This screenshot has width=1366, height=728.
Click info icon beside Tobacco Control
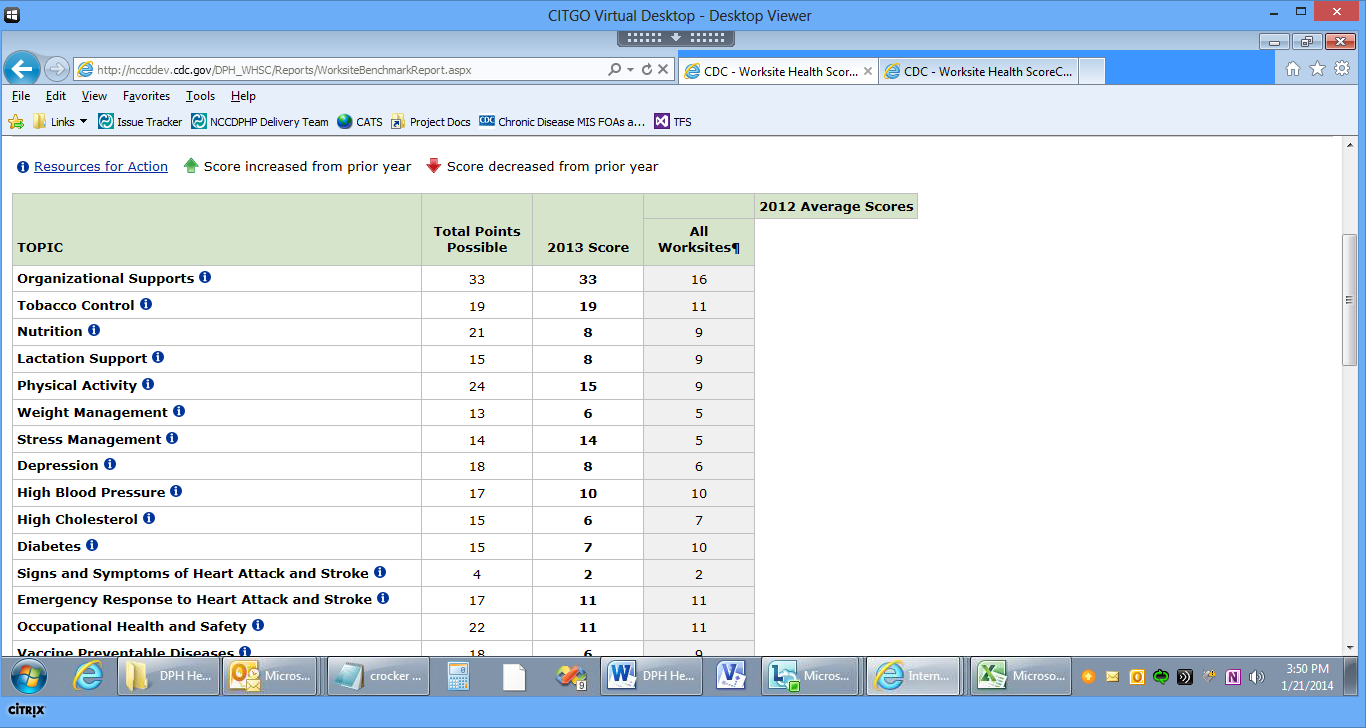(x=145, y=304)
